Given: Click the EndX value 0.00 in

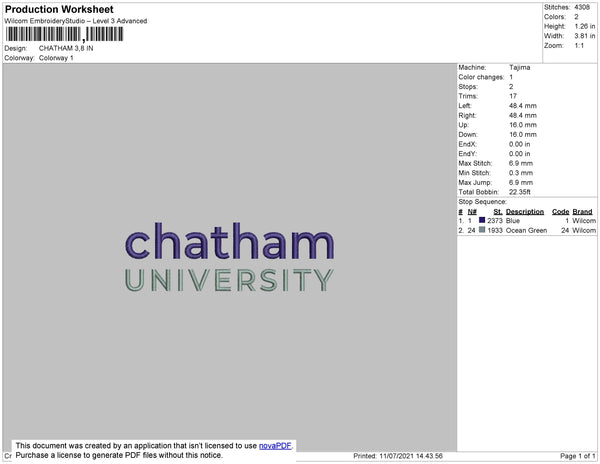Looking at the screenshot, I should [519, 144].
